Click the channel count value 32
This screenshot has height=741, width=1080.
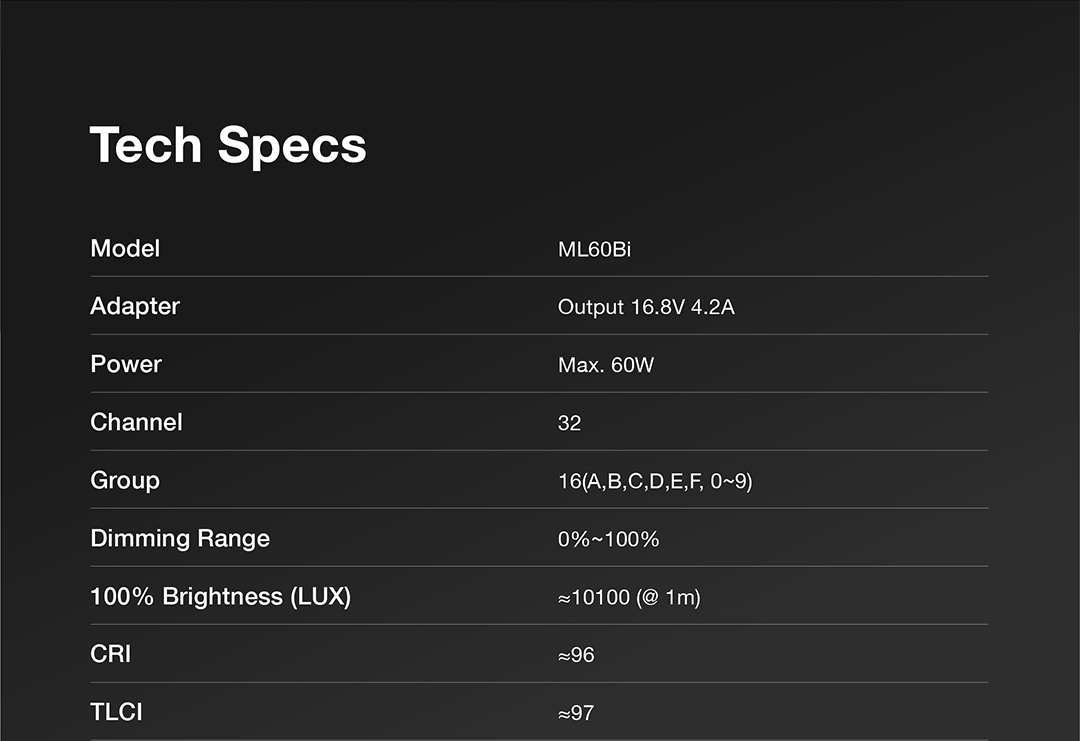point(569,423)
